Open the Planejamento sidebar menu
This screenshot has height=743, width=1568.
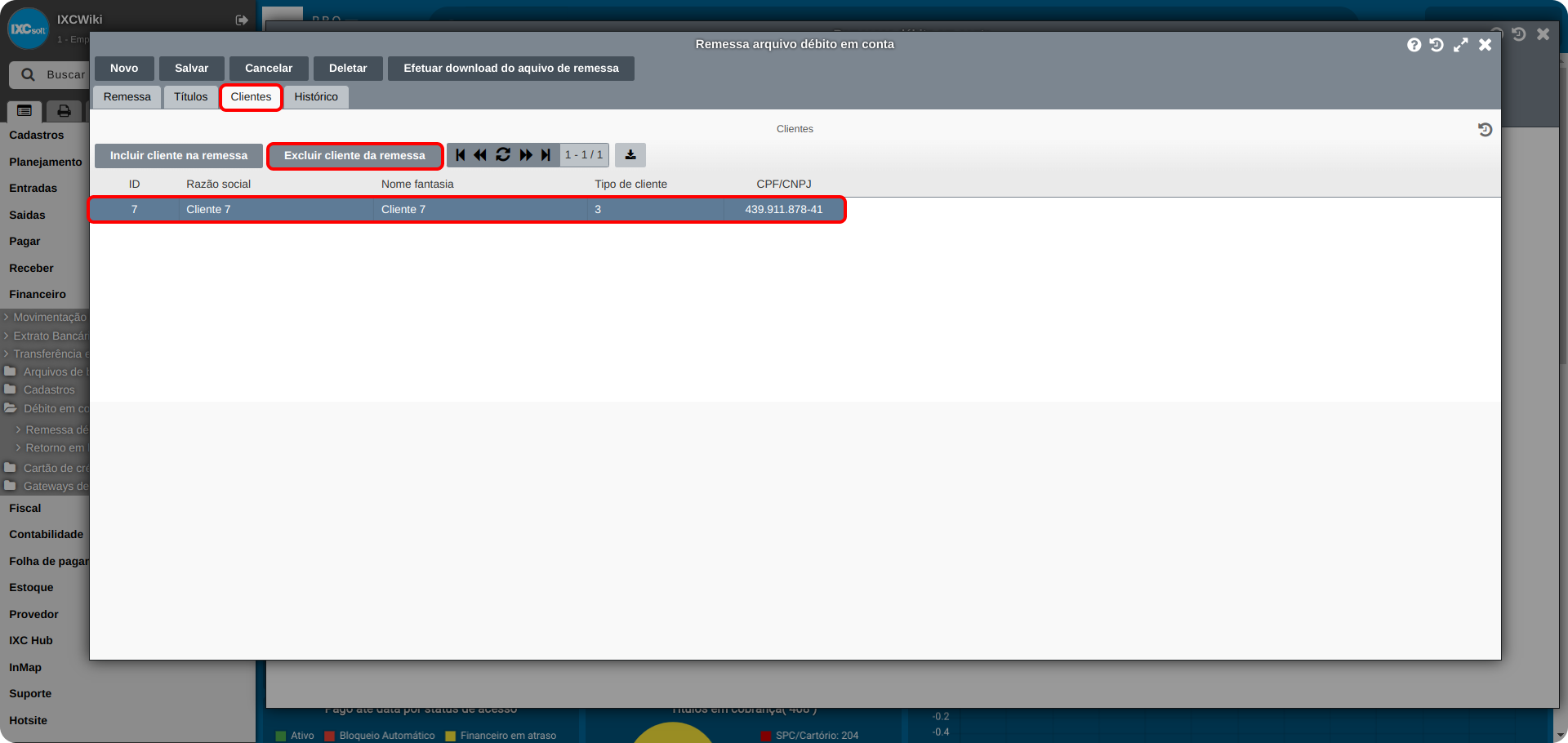pos(46,162)
